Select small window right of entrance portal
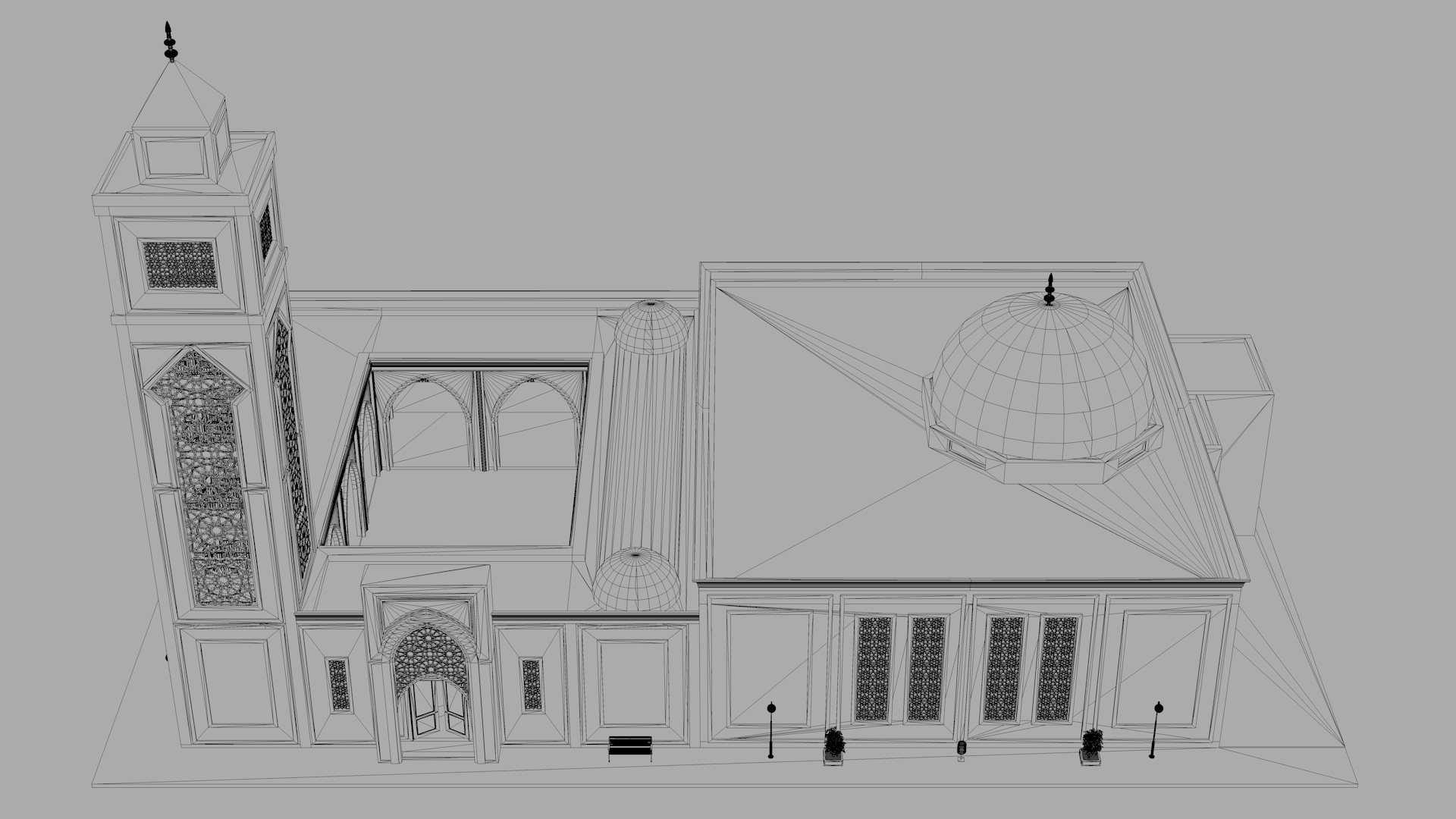This screenshot has height=819, width=1456. coord(532,684)
